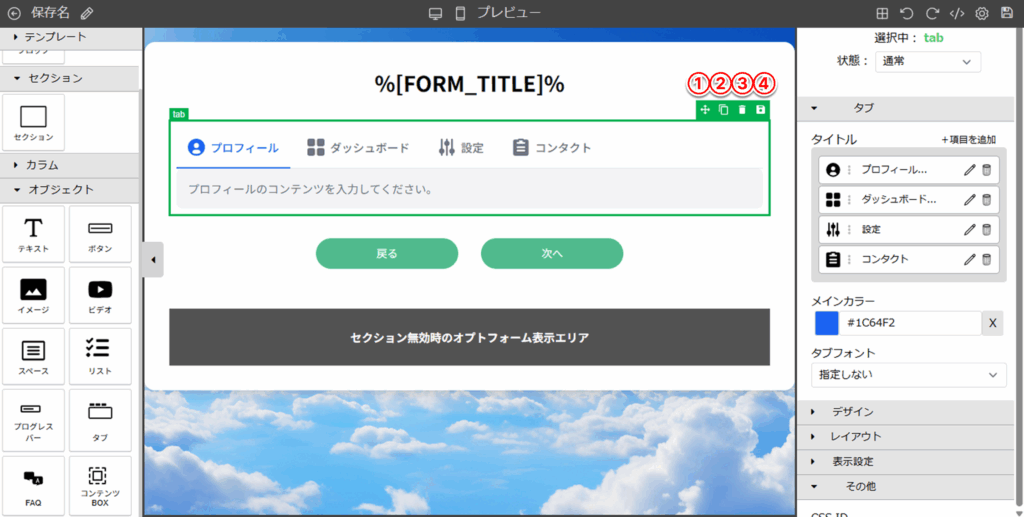
Task: Expand the デザイン section
Action: click(852, 412)
